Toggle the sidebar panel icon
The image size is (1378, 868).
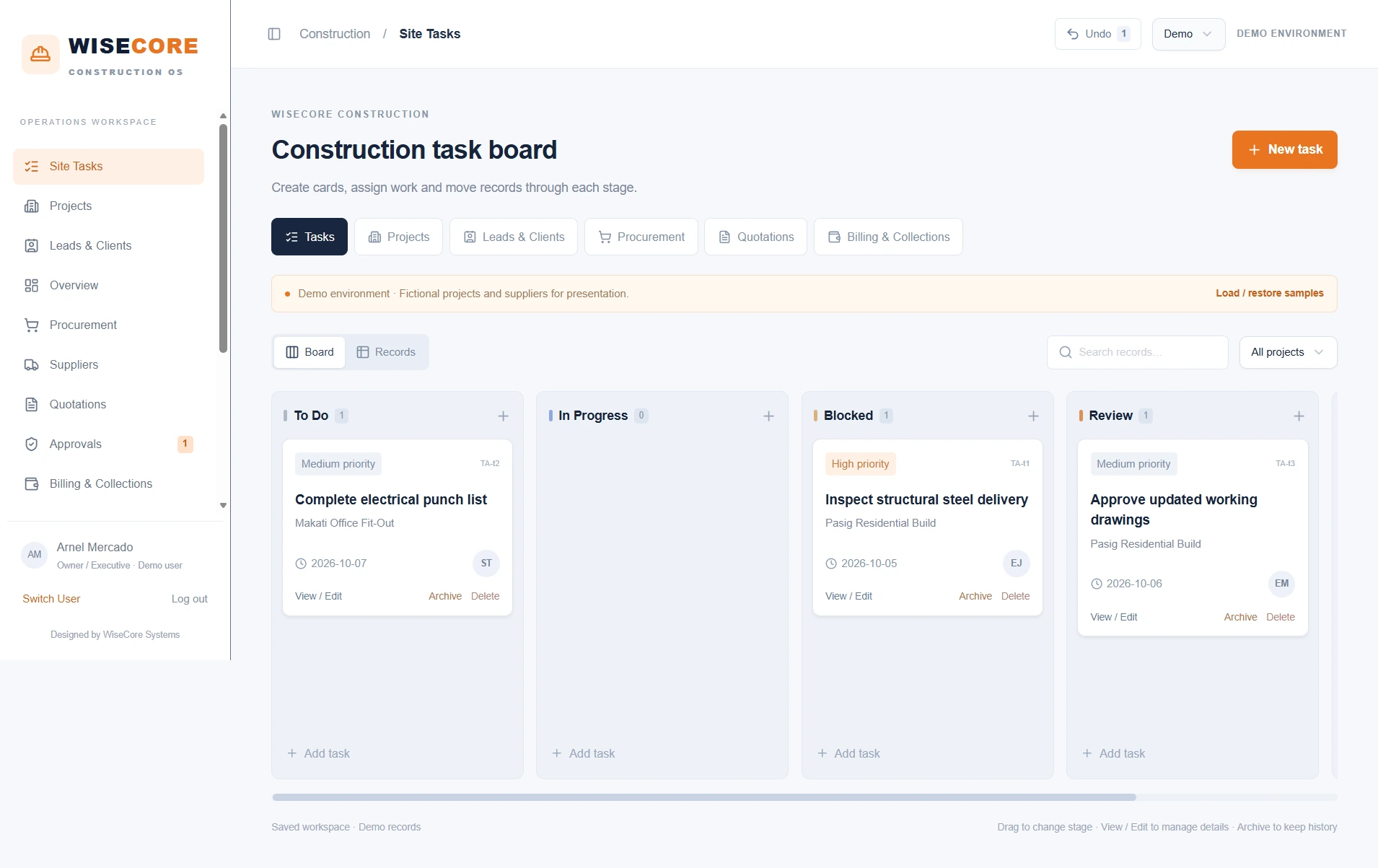coord(274,34)
